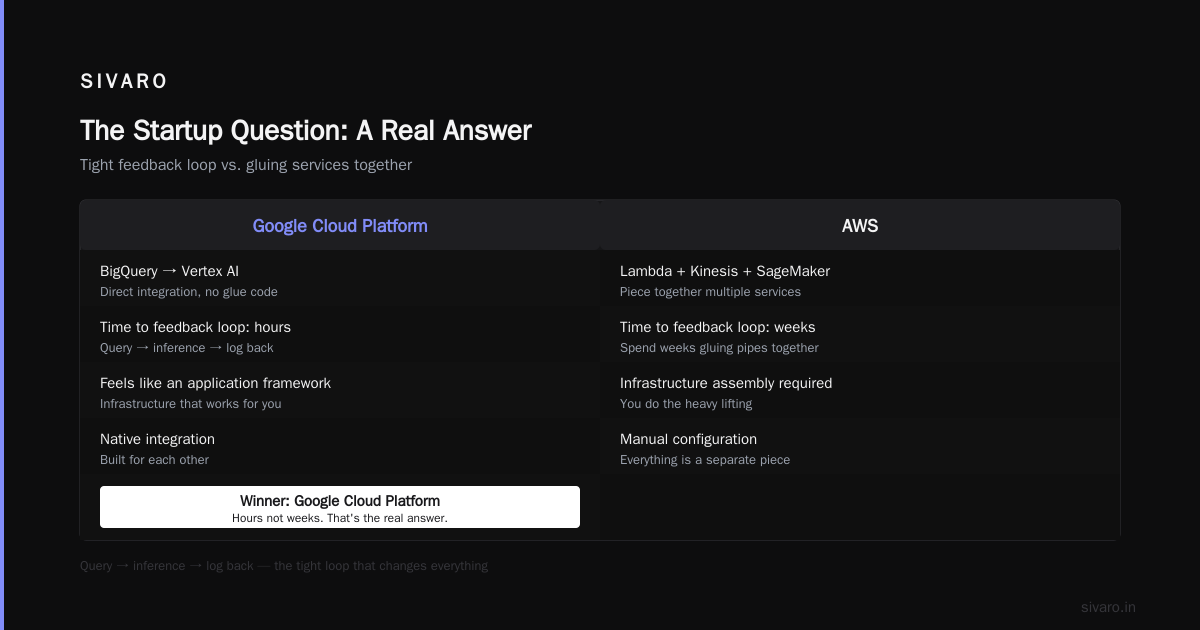Click 'Time to feedback loop: weeks'

[x=717, y=327]
